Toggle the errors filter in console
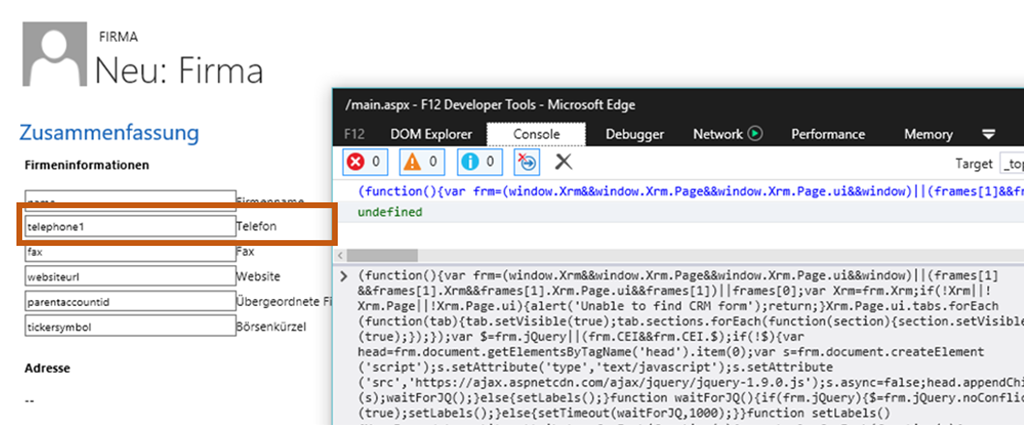Screen dimensions: 1024x425 click(x=365, y=161)
